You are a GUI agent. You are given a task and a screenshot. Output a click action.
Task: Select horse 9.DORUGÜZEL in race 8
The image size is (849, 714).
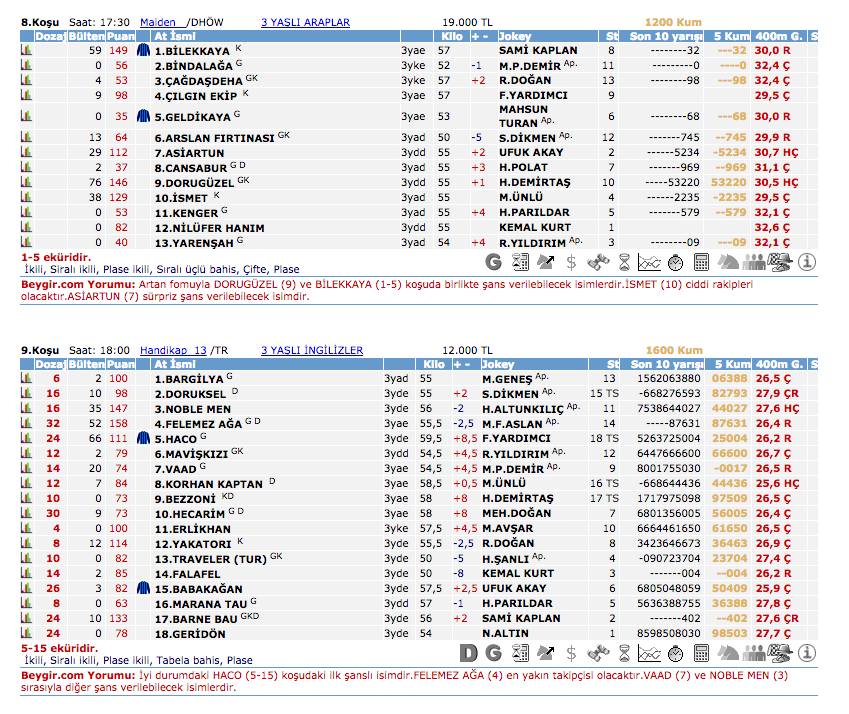[x=194, y=183]
